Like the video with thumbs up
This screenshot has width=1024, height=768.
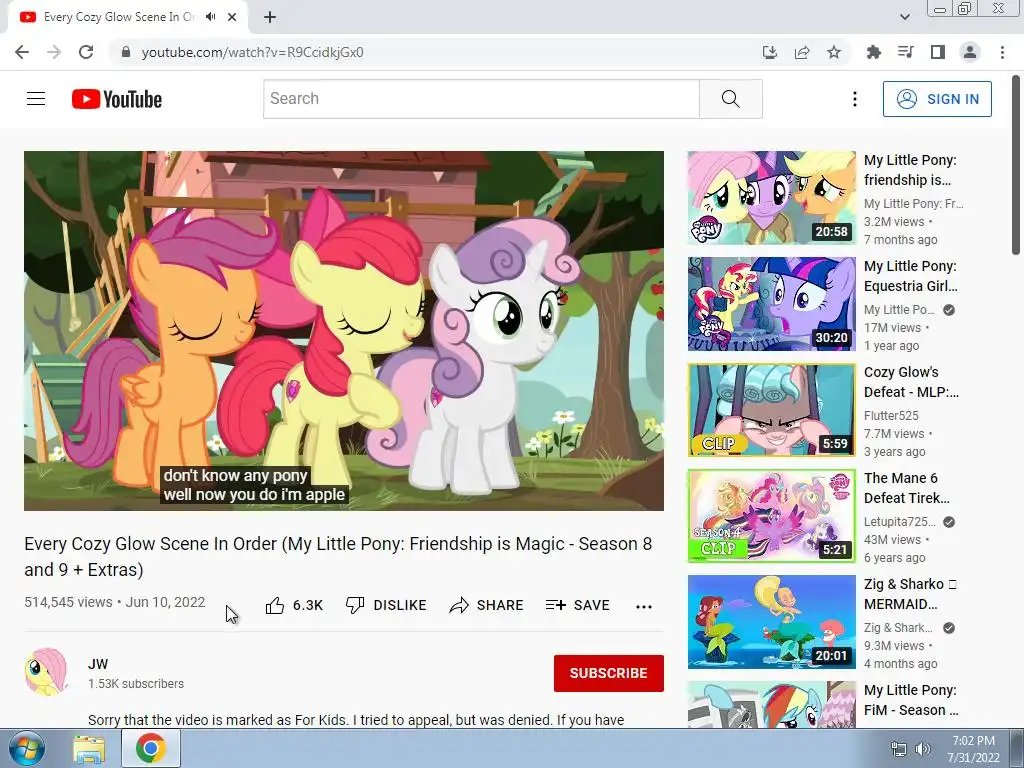(x=294, y=605)
